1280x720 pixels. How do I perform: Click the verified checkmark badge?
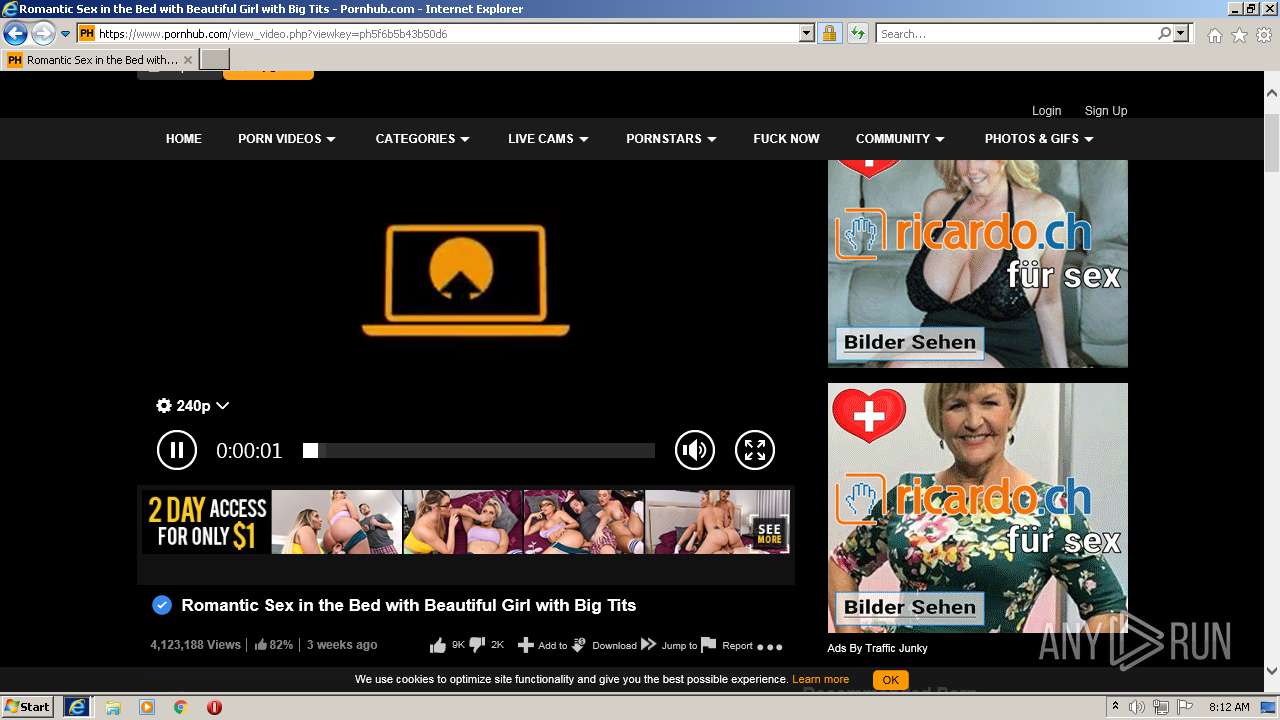tap(162, 605)
